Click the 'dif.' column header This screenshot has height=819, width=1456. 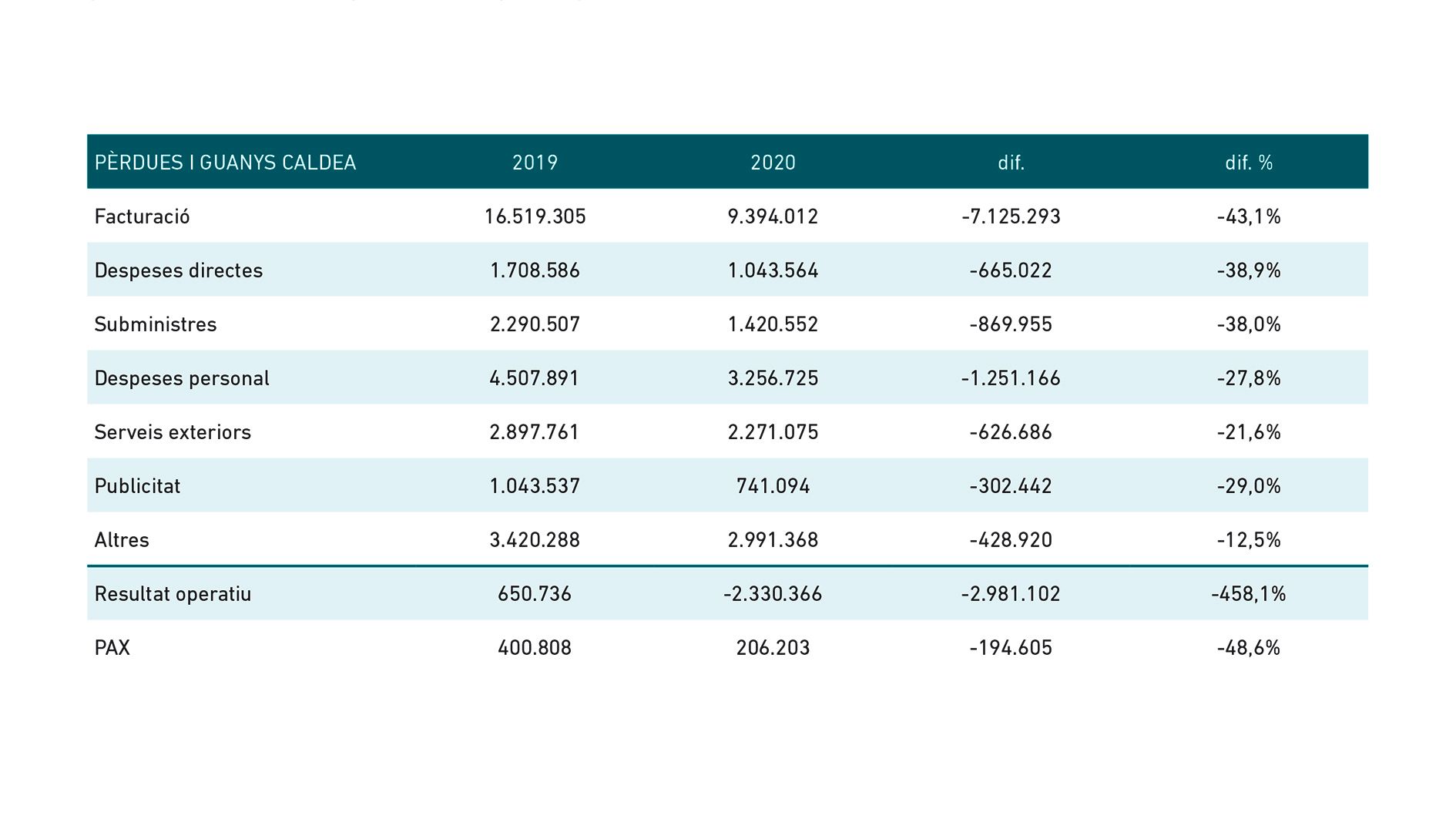tap(1011, 163)
